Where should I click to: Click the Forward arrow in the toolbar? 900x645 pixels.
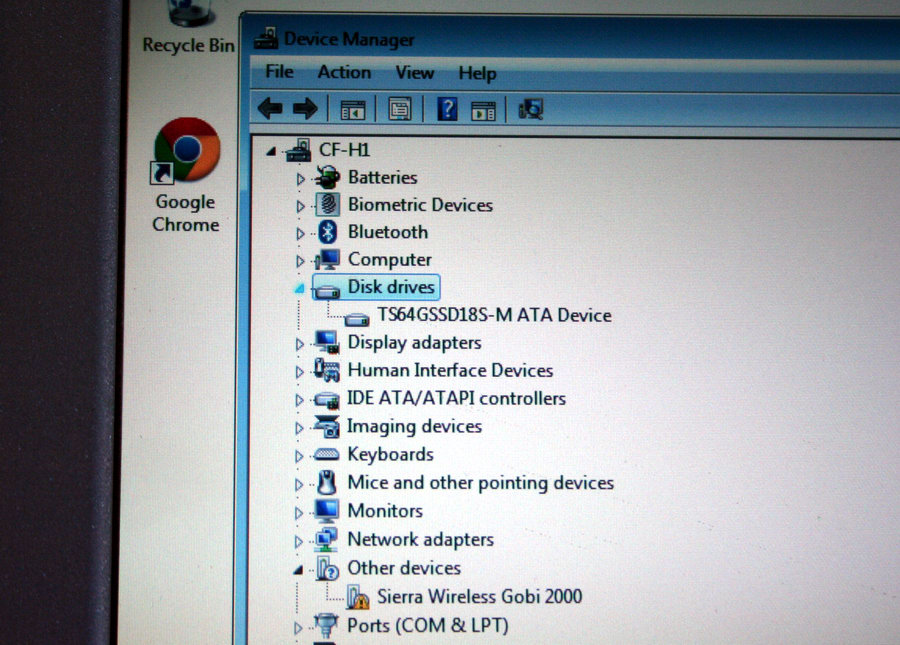(x=304, y=108)
